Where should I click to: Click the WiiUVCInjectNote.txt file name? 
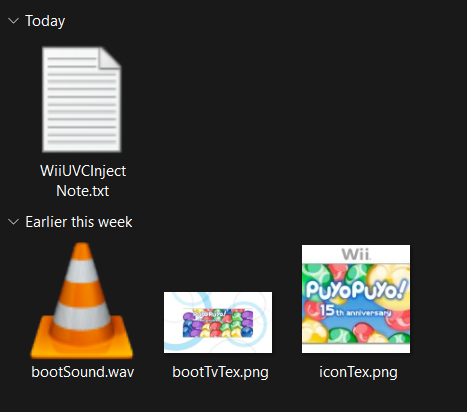[83, 181]
